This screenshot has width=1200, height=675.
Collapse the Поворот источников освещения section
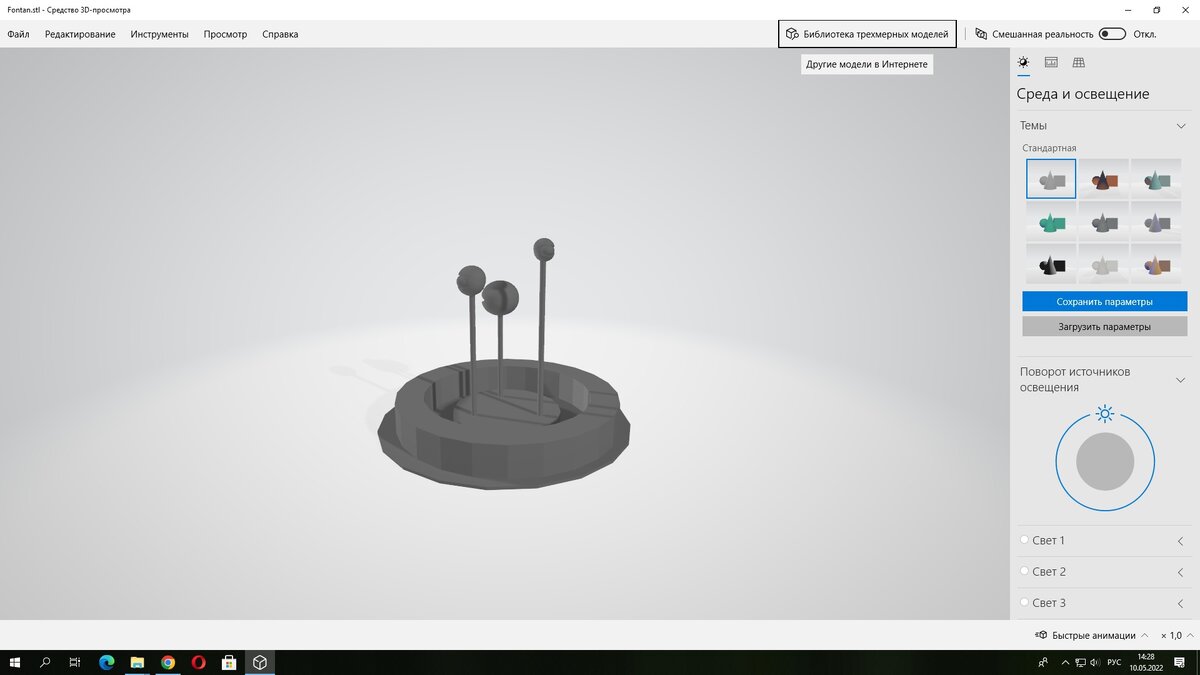(x=1180, y=380)
